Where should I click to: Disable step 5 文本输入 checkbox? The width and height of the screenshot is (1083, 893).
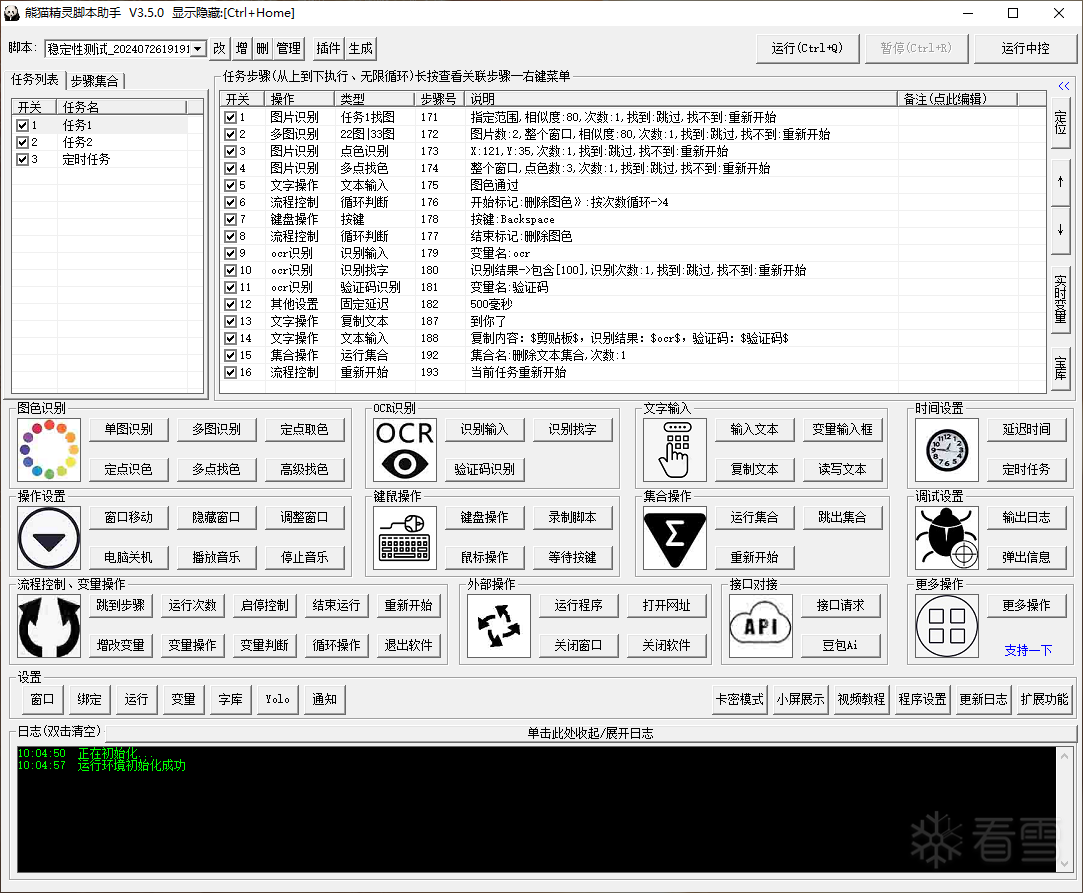pyautogui.click(x=231, y=185)
